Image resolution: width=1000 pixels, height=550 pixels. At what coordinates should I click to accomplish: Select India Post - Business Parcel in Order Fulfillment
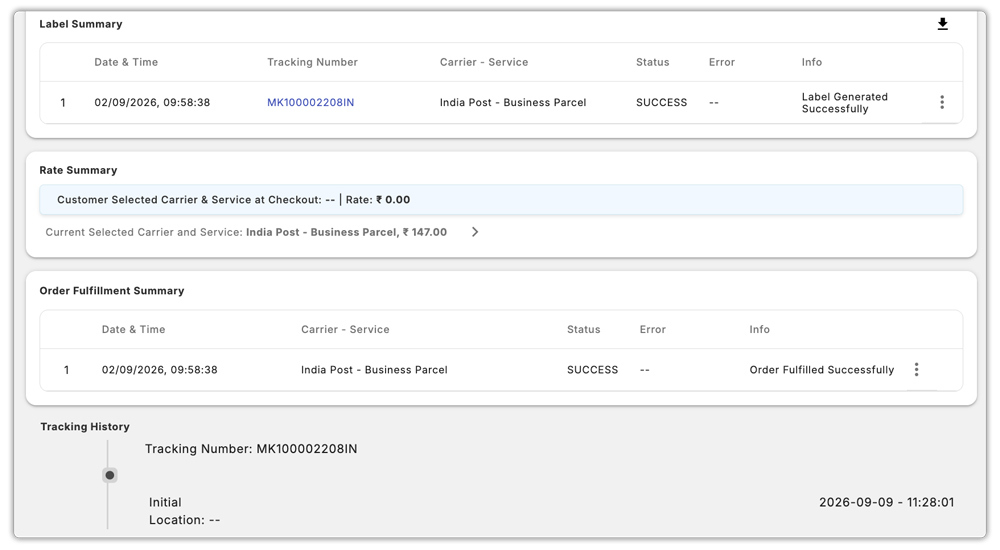[374, 370]
